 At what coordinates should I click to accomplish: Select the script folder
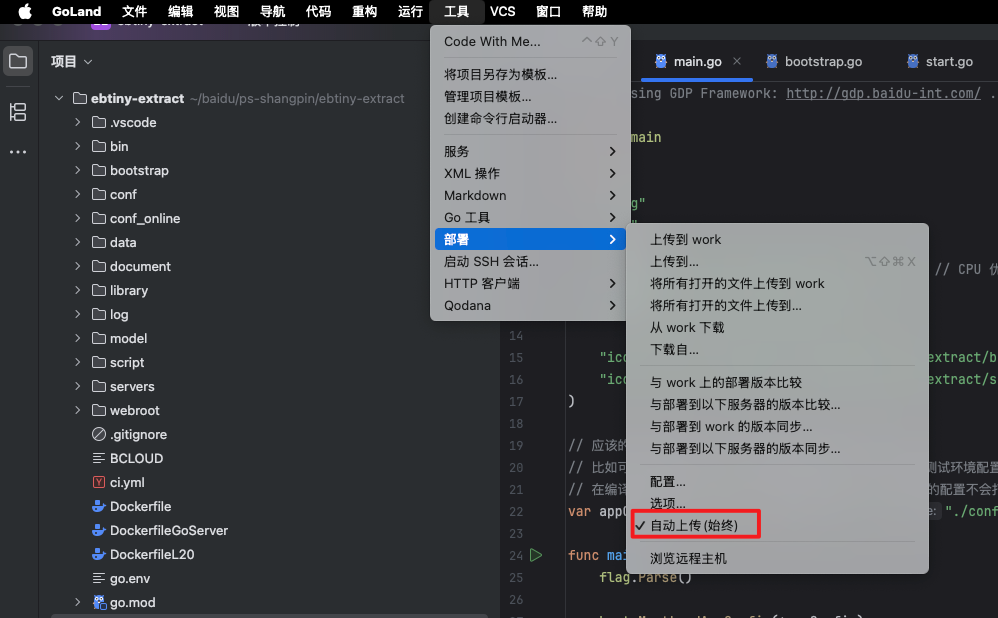coord(127,362)
